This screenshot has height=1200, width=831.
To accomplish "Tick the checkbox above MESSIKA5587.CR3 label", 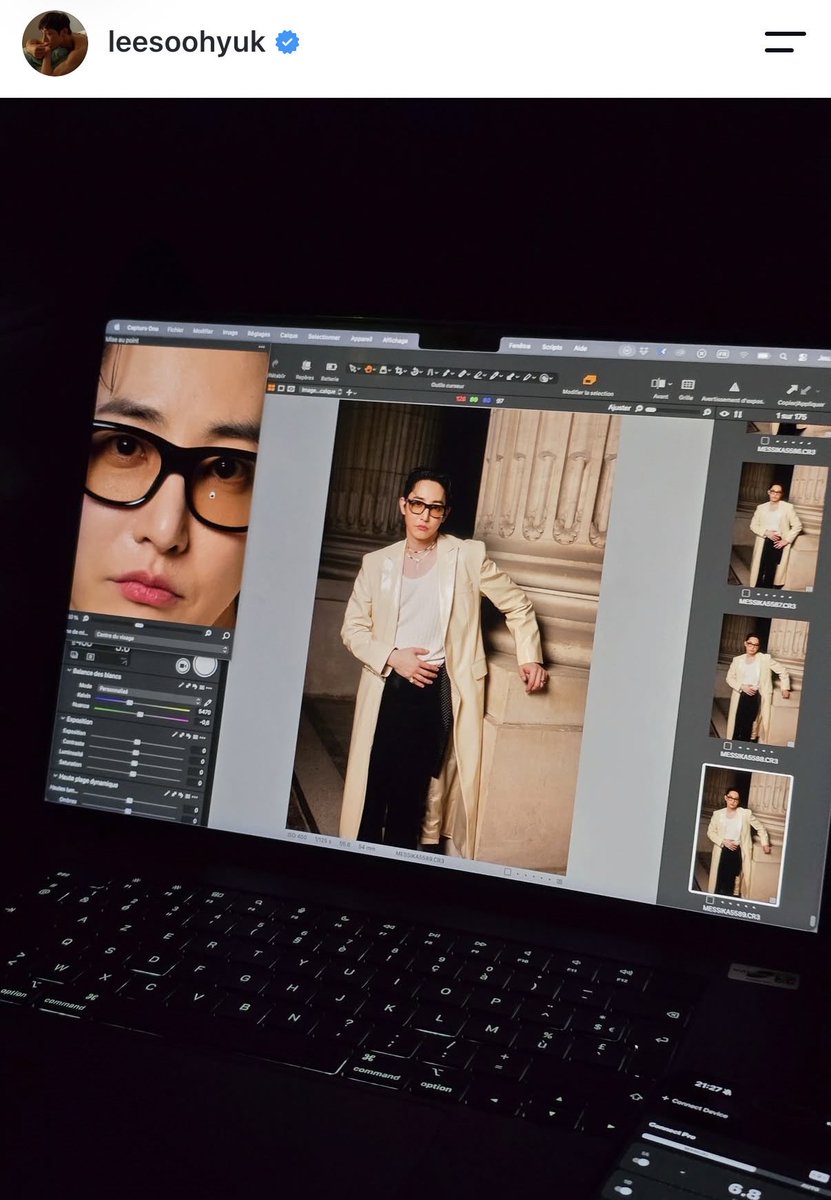I will [745, 593].
